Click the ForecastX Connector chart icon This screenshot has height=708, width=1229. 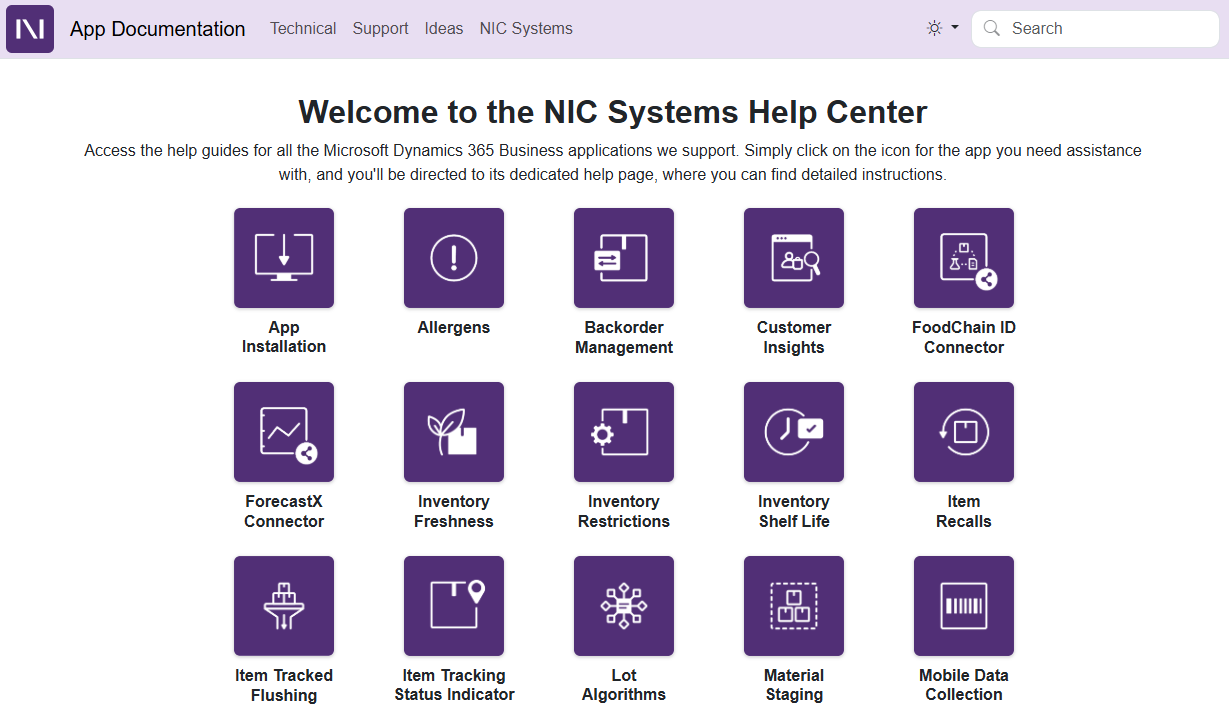tap(284, 432)
